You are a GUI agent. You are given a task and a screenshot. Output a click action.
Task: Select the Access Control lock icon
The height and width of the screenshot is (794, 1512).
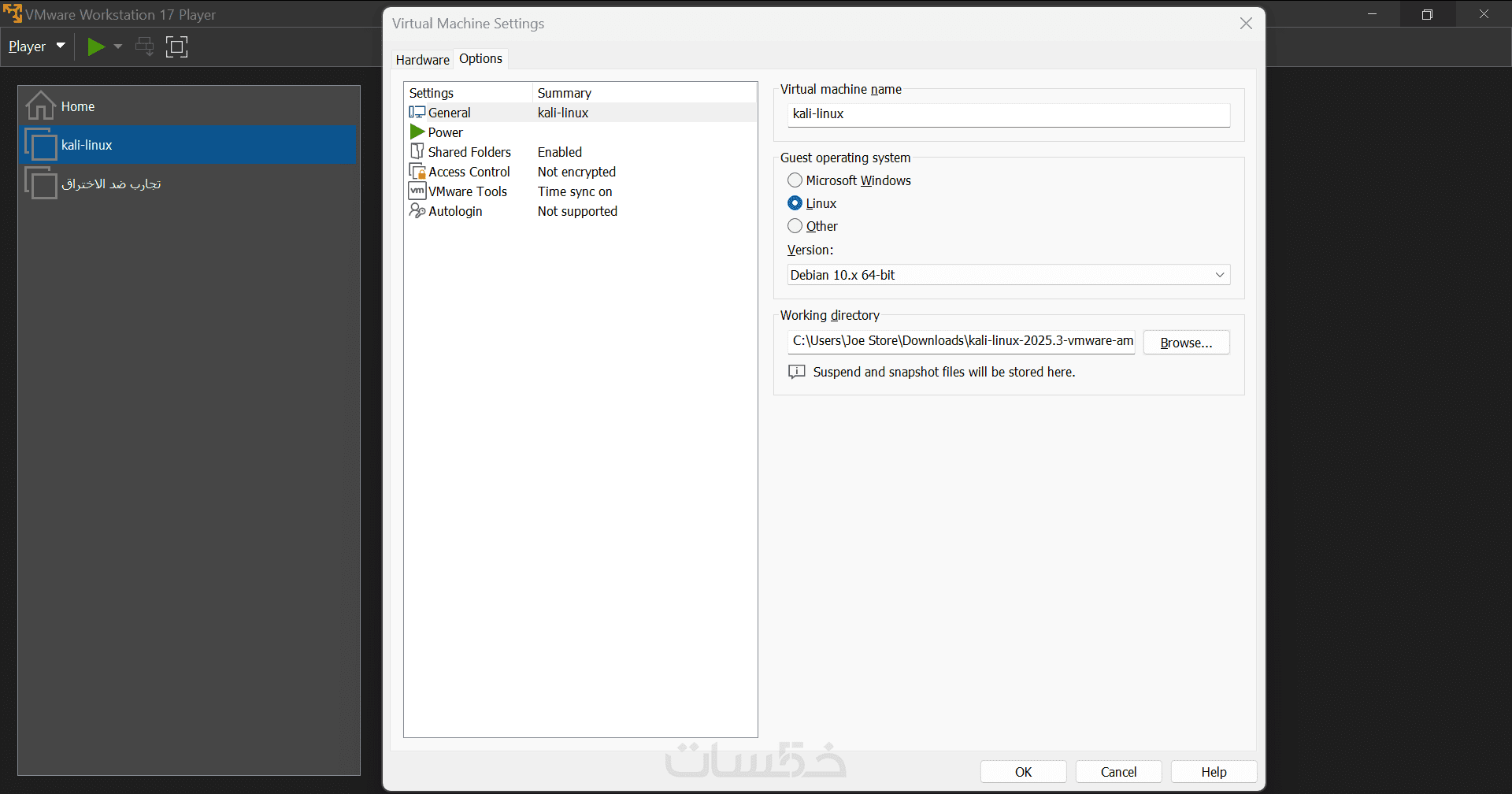tap(417, 172)
